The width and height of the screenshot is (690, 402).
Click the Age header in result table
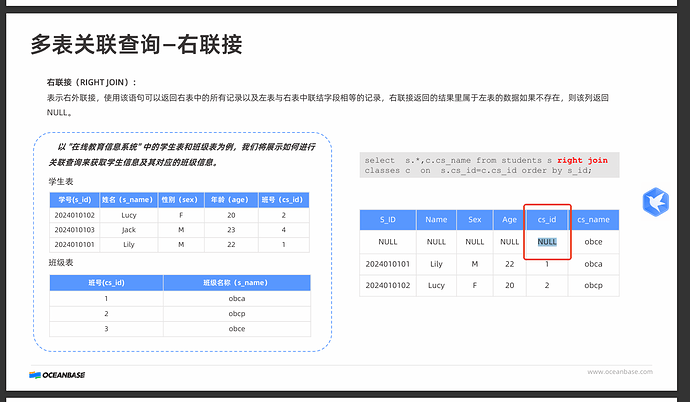click(x=509, y=219)
